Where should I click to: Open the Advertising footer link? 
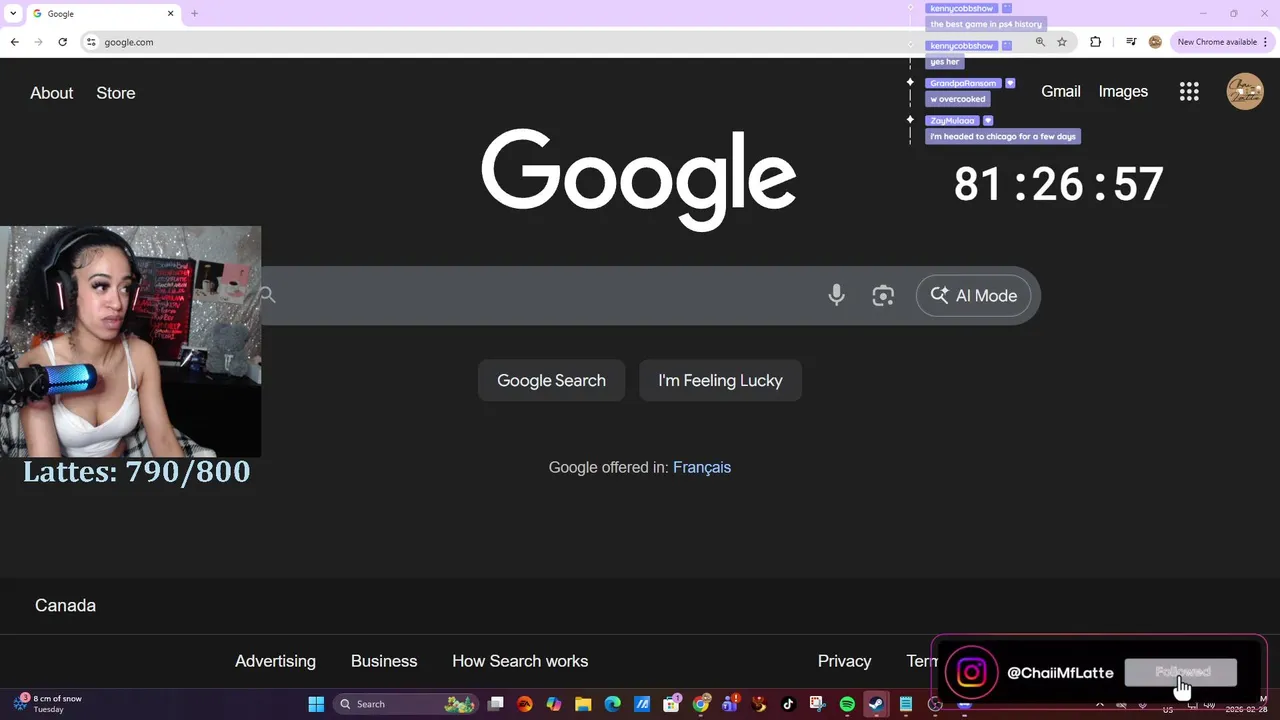[x=275, y=661]
